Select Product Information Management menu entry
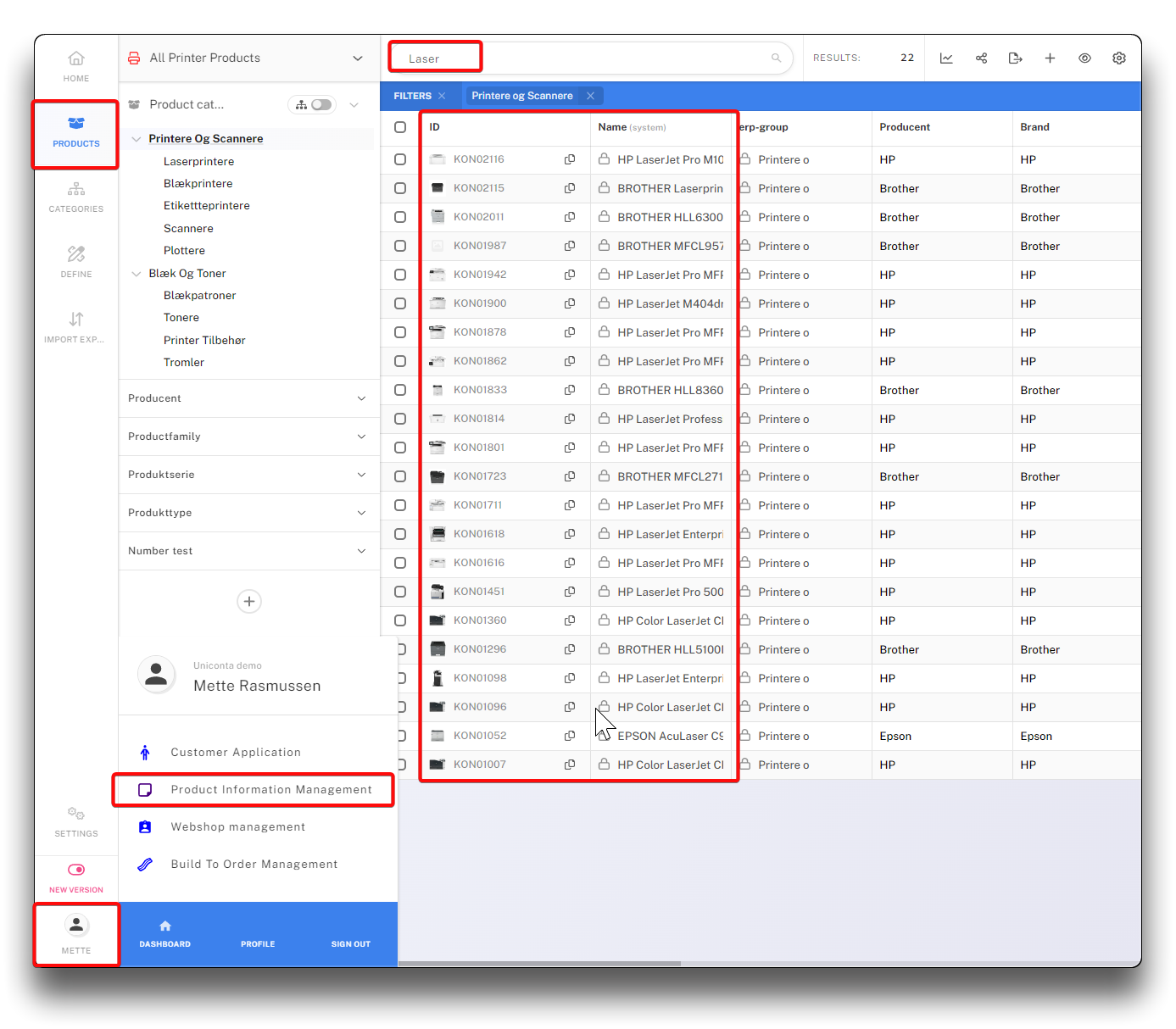Image resolution: width=1176 pixels, height=1029 pixels. coord(270,790)
